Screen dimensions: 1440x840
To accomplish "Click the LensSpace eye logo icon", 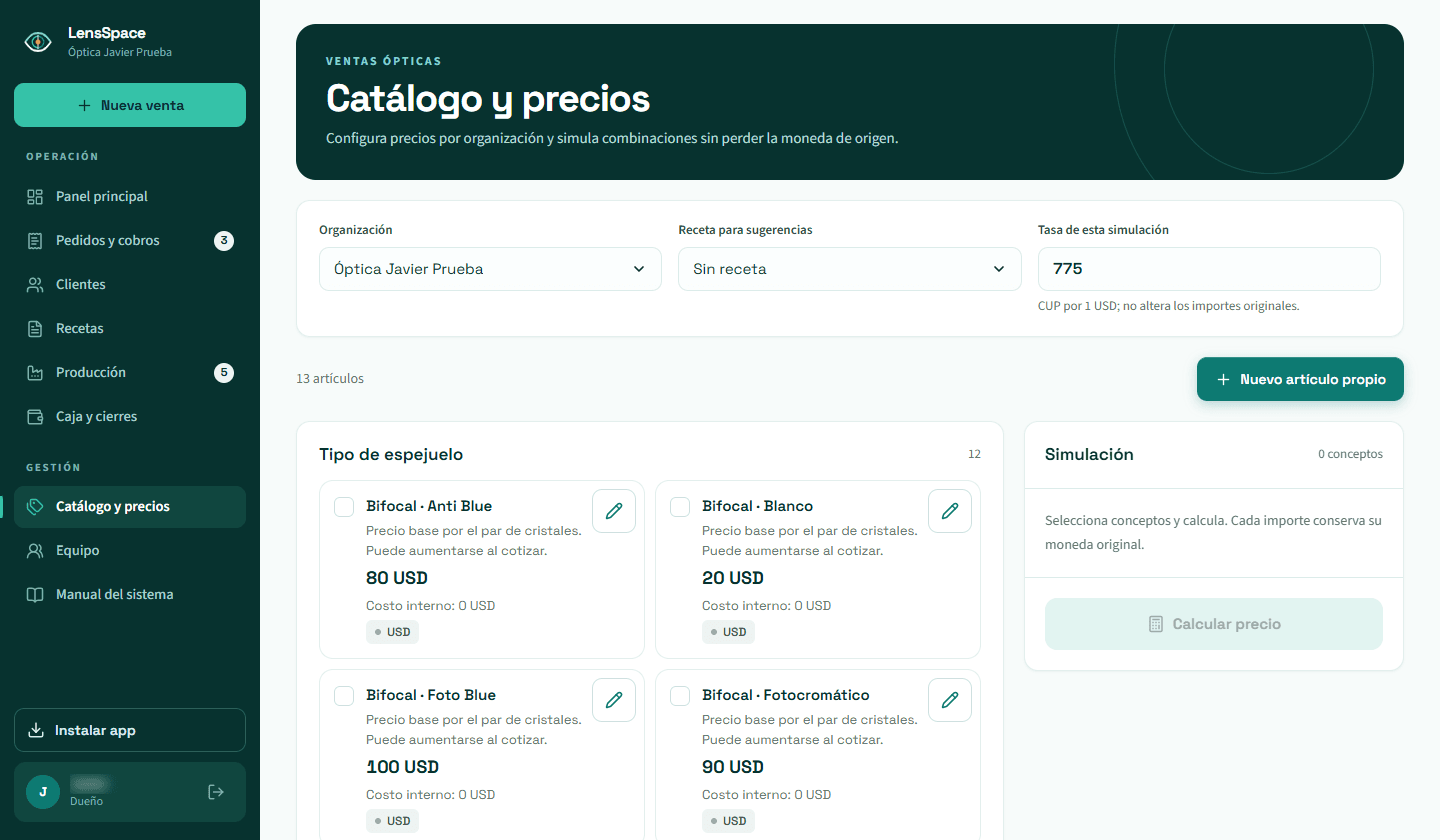I will [38, 42].
